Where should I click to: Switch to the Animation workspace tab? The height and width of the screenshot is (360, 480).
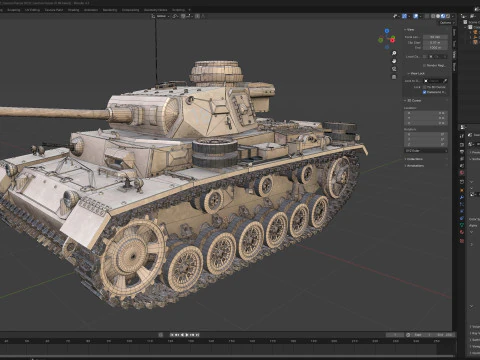coord(91,10)
